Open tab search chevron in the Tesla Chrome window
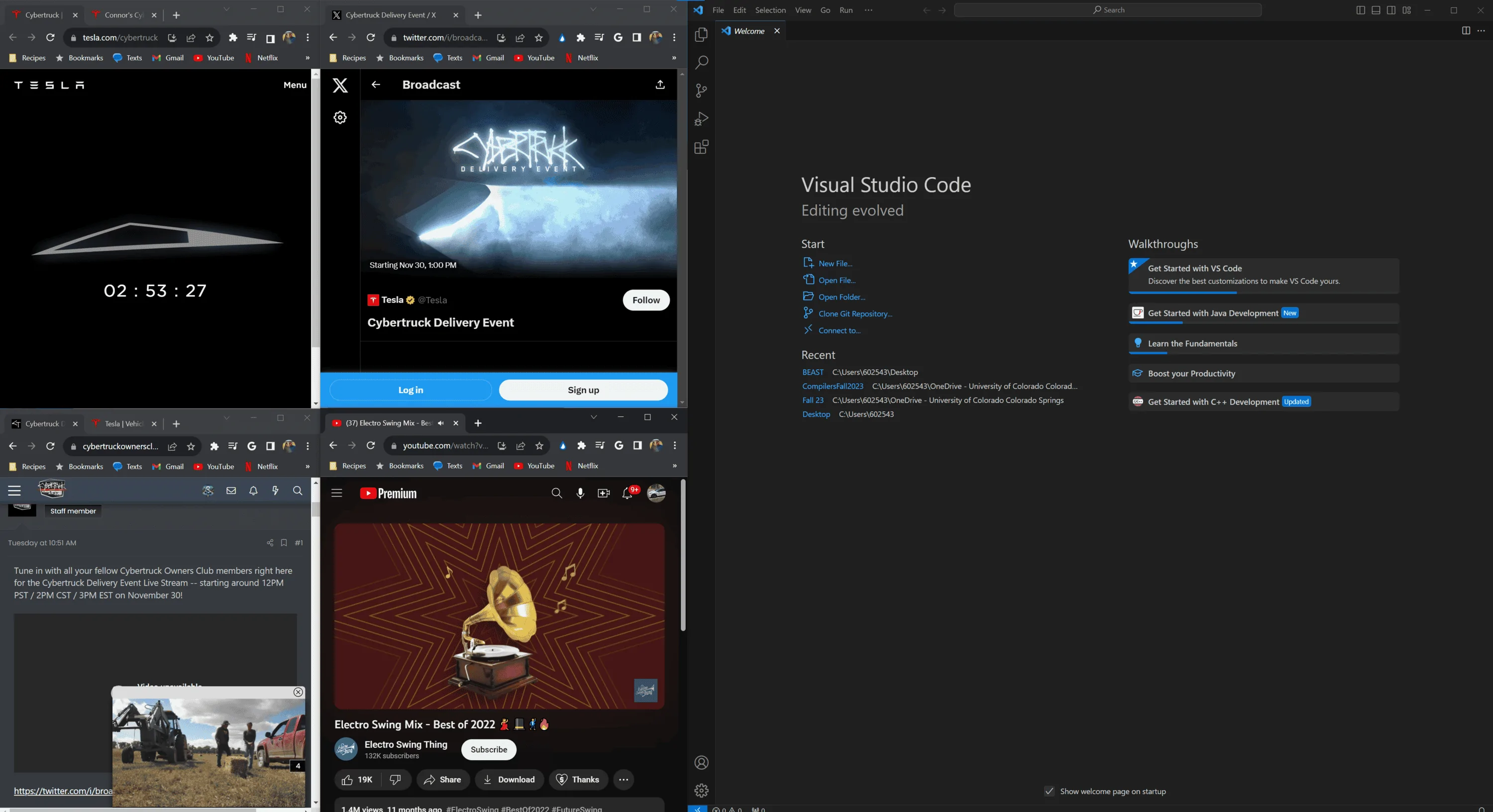Screen dimensions: 1493x812 (226, 9)
